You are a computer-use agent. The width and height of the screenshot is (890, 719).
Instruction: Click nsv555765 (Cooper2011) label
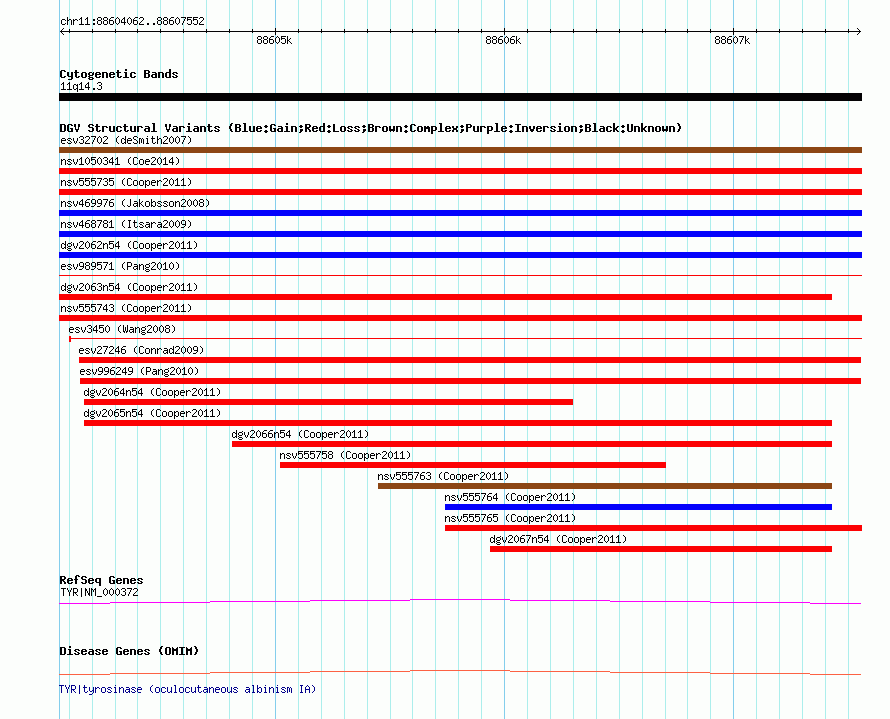click(510, 518)
